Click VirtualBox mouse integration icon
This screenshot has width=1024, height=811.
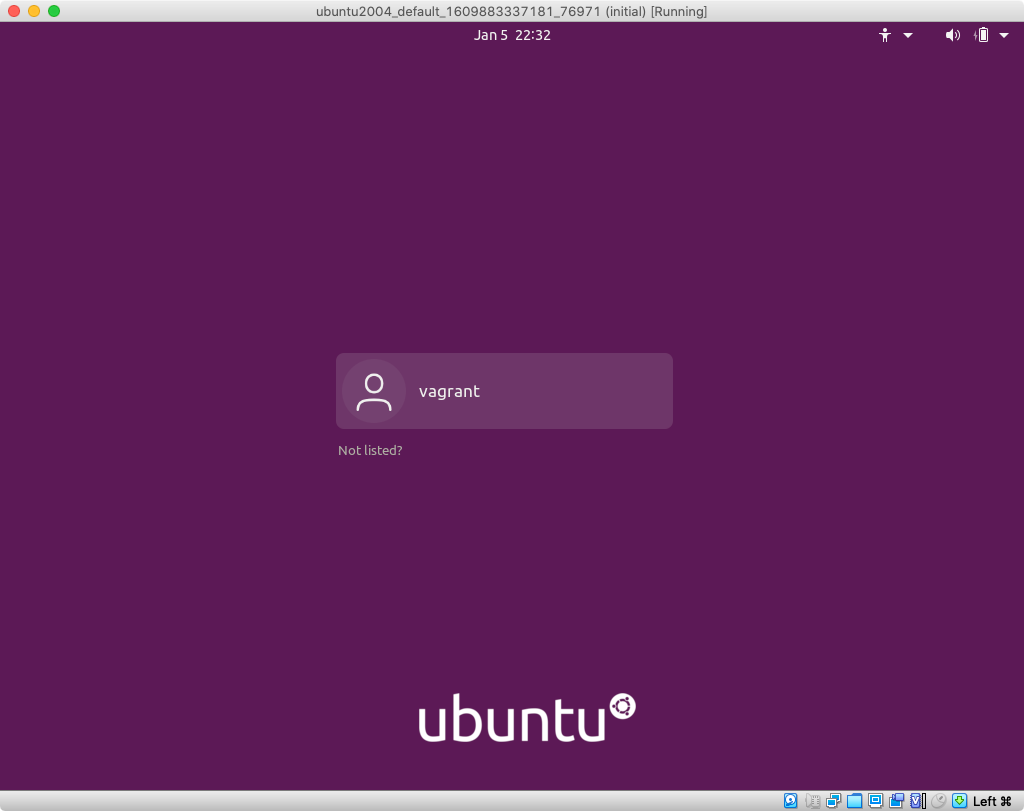click(x=938, y=801)
